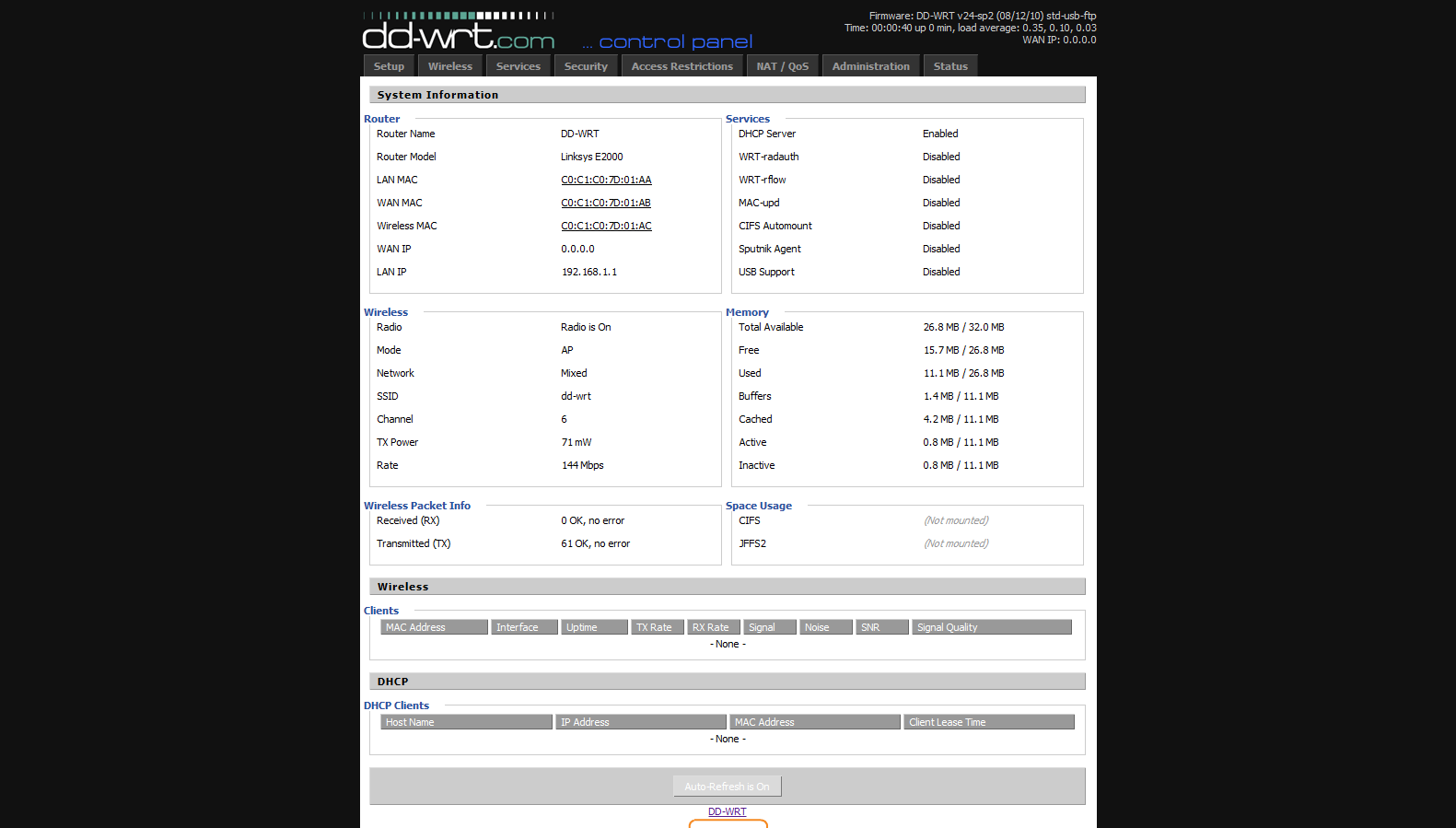Click the Firmware version text in header

[x=983, y=16]
